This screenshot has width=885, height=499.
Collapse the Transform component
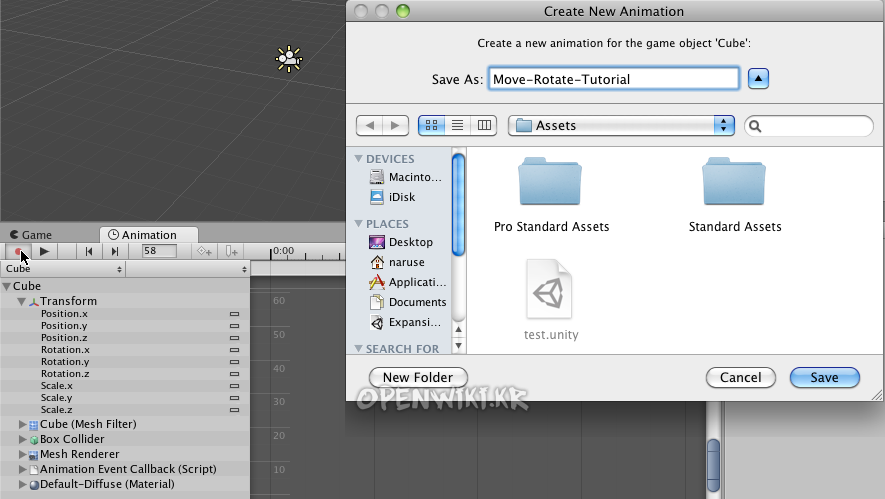(x=21, y=301)
